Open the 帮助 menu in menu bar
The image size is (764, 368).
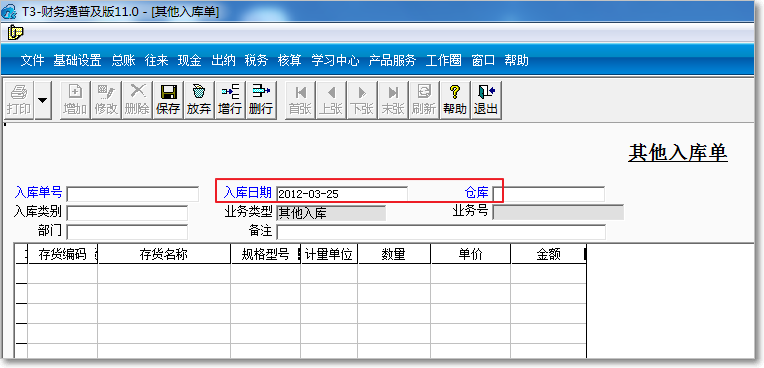point(516,60)
